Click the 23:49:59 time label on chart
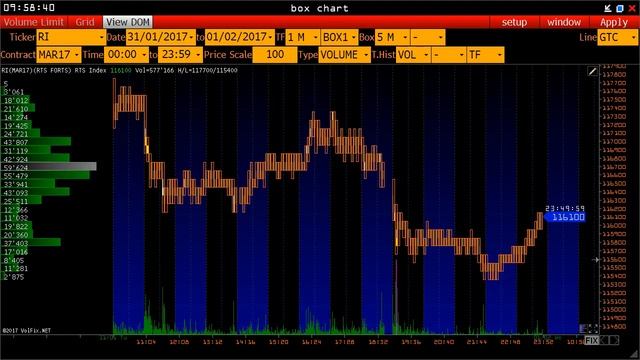This screenshot has width=640, height=360. 565,209
